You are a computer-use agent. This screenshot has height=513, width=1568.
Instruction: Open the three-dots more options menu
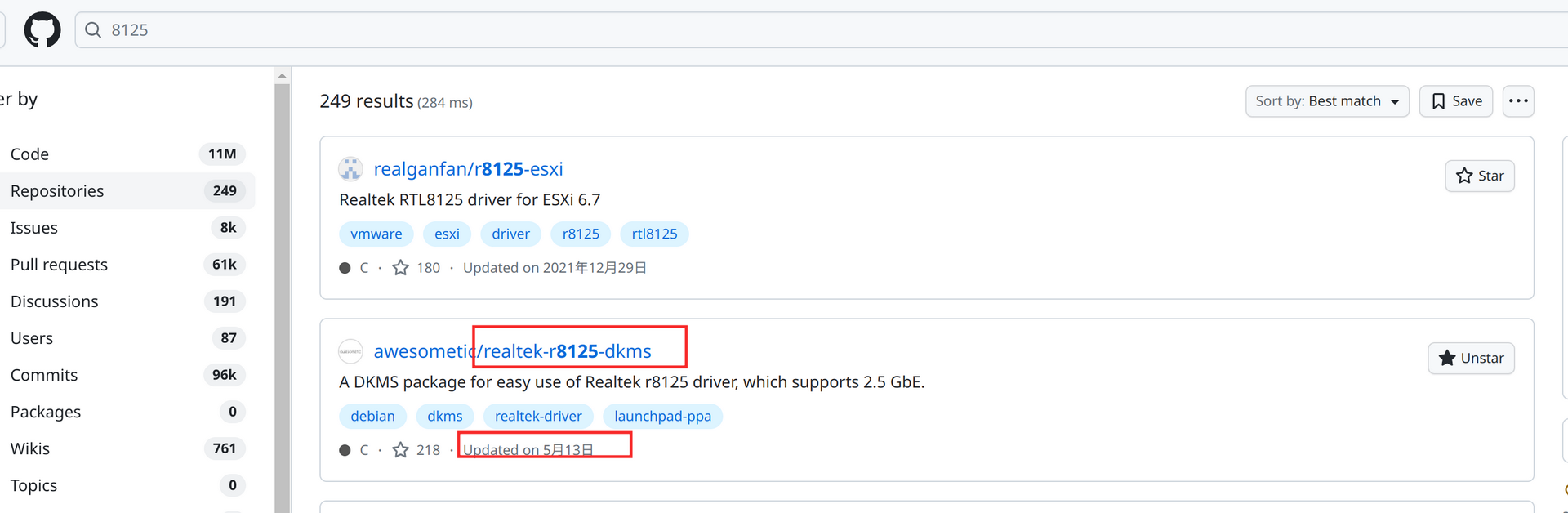tap(1518, 101)
